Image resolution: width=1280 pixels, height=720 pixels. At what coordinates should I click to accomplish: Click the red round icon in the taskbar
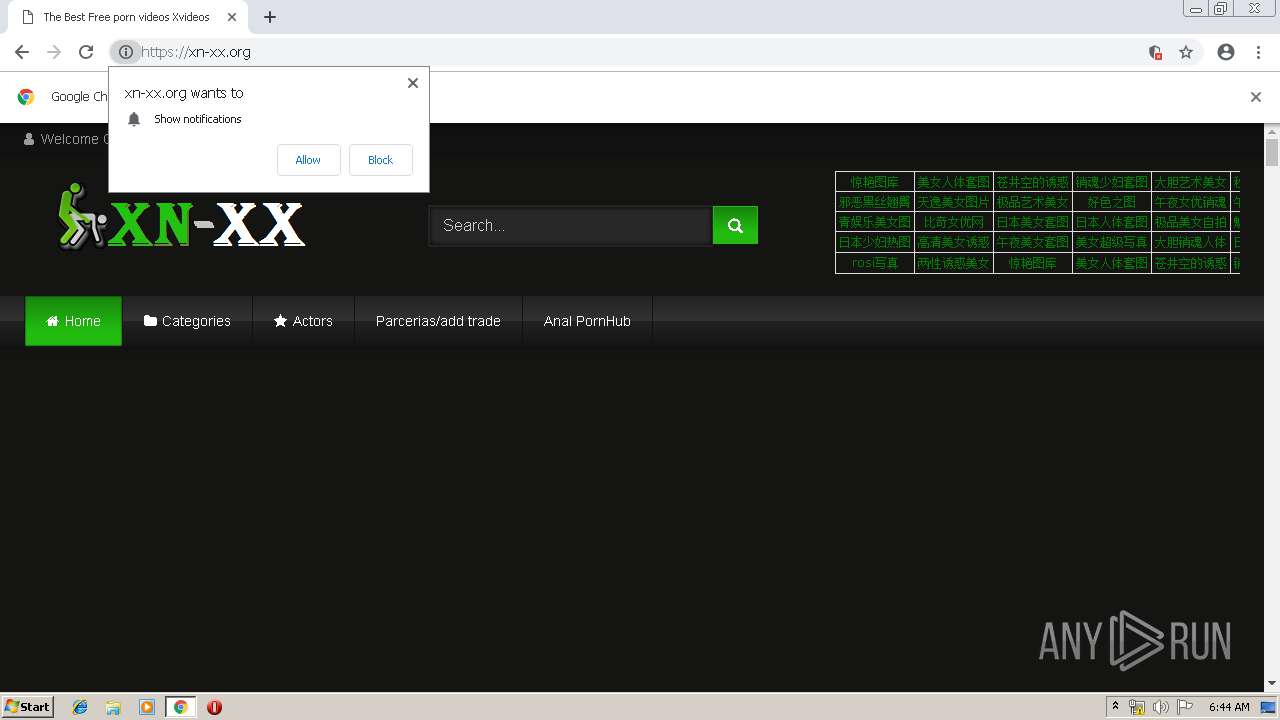214,707
